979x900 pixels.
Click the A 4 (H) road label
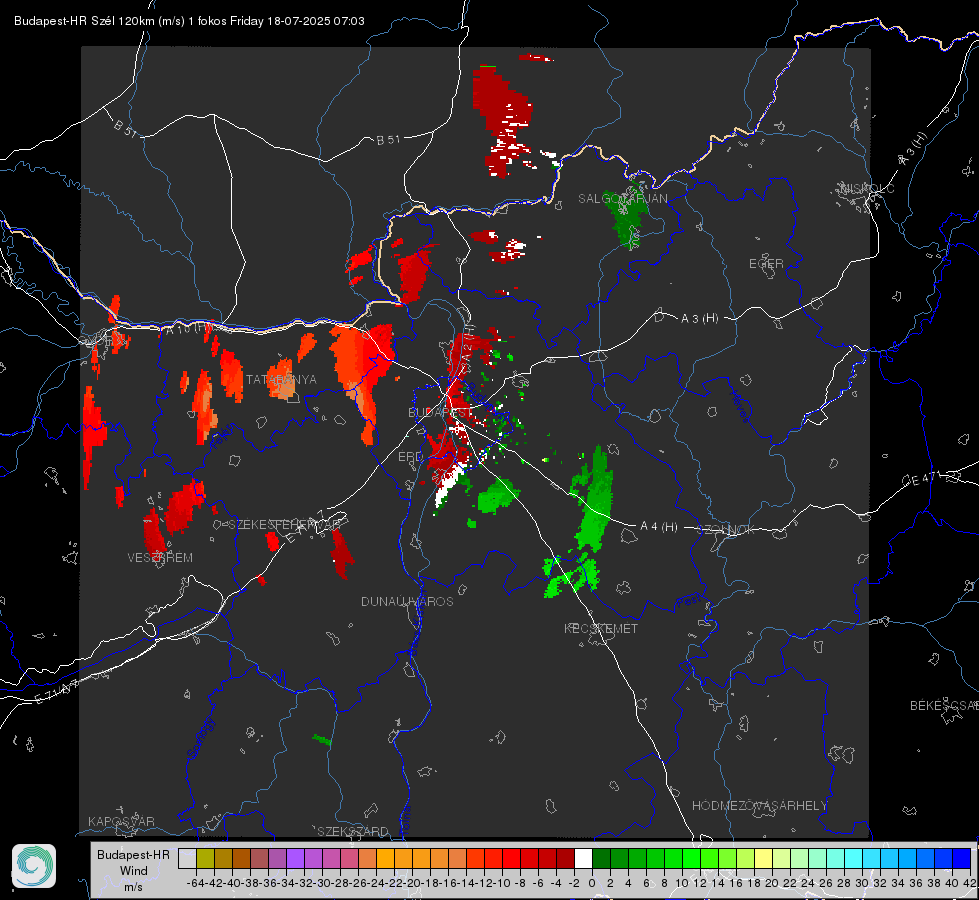(x=659, y=527)
